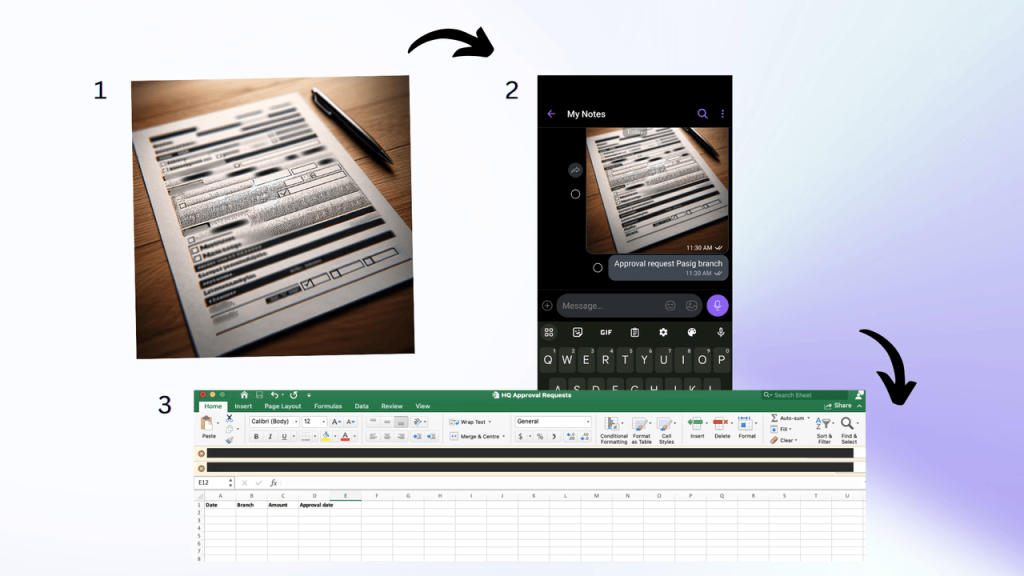The image size is (1024, 576).
Task: Tap the back arrow in My Notes
Action: tap(551, 114)
